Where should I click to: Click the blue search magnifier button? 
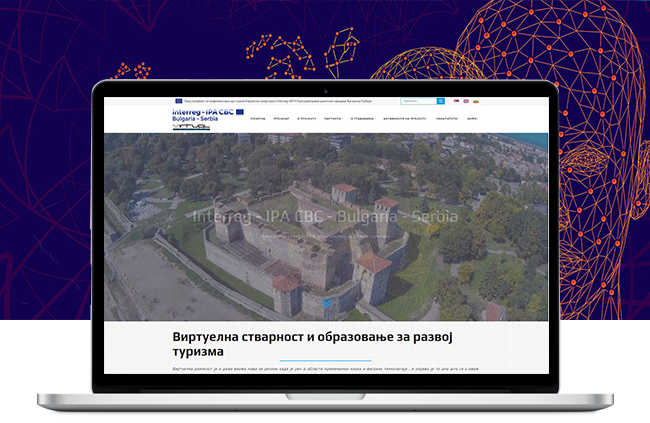click(x=440, y=101)
